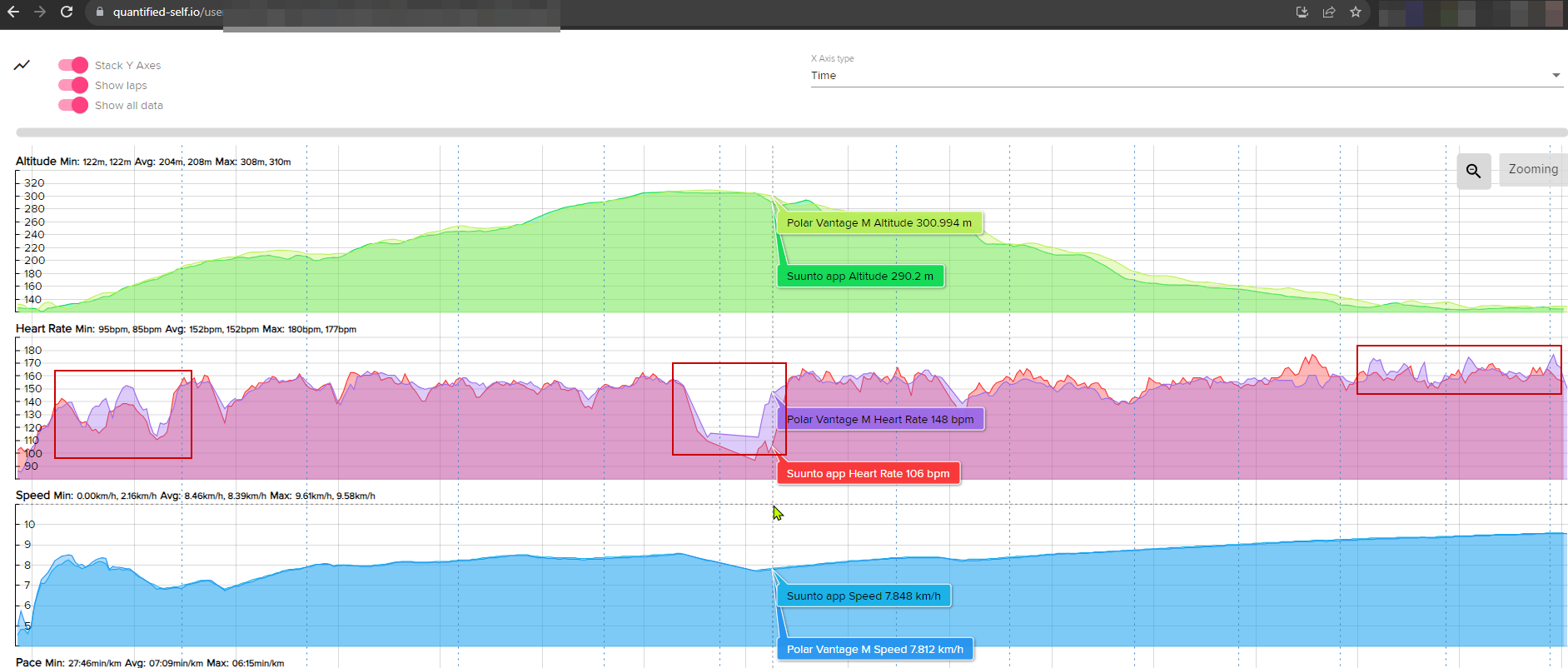Bookmark page with the star icon
1568x668 pixels.
coord(1356,12)
